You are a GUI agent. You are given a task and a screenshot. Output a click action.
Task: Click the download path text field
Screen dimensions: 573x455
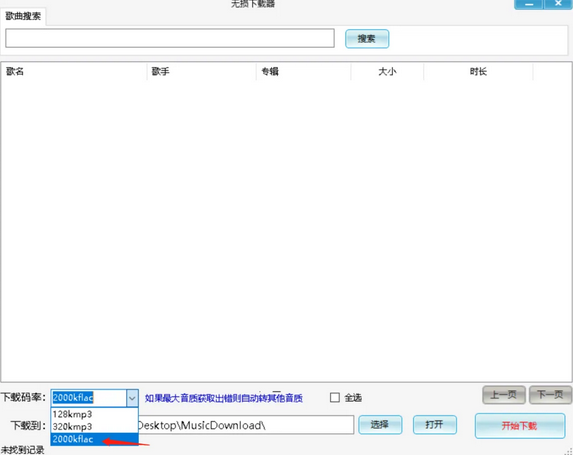[246, 425]
